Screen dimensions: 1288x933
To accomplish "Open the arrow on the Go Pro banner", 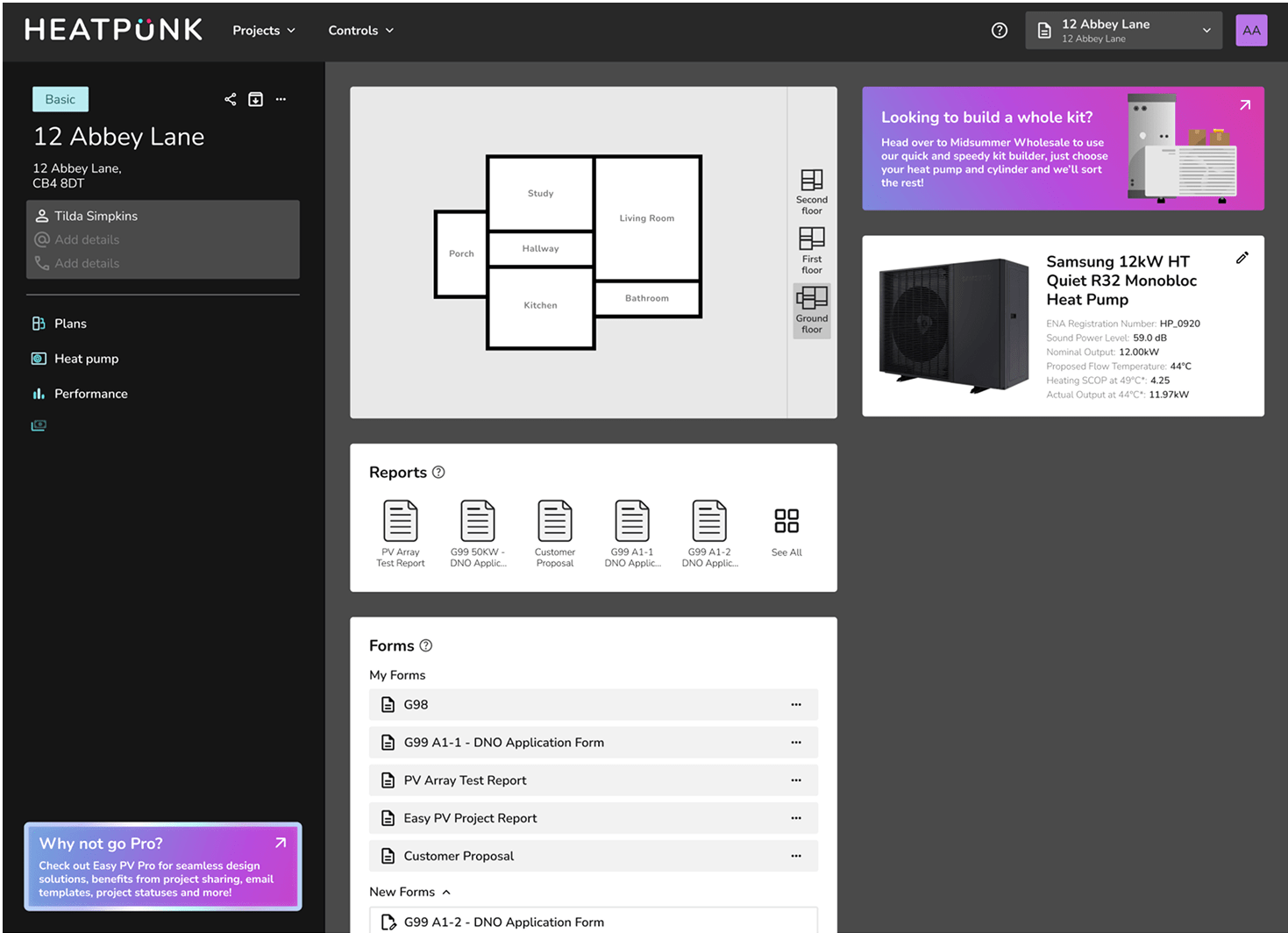I will [281, 843].
